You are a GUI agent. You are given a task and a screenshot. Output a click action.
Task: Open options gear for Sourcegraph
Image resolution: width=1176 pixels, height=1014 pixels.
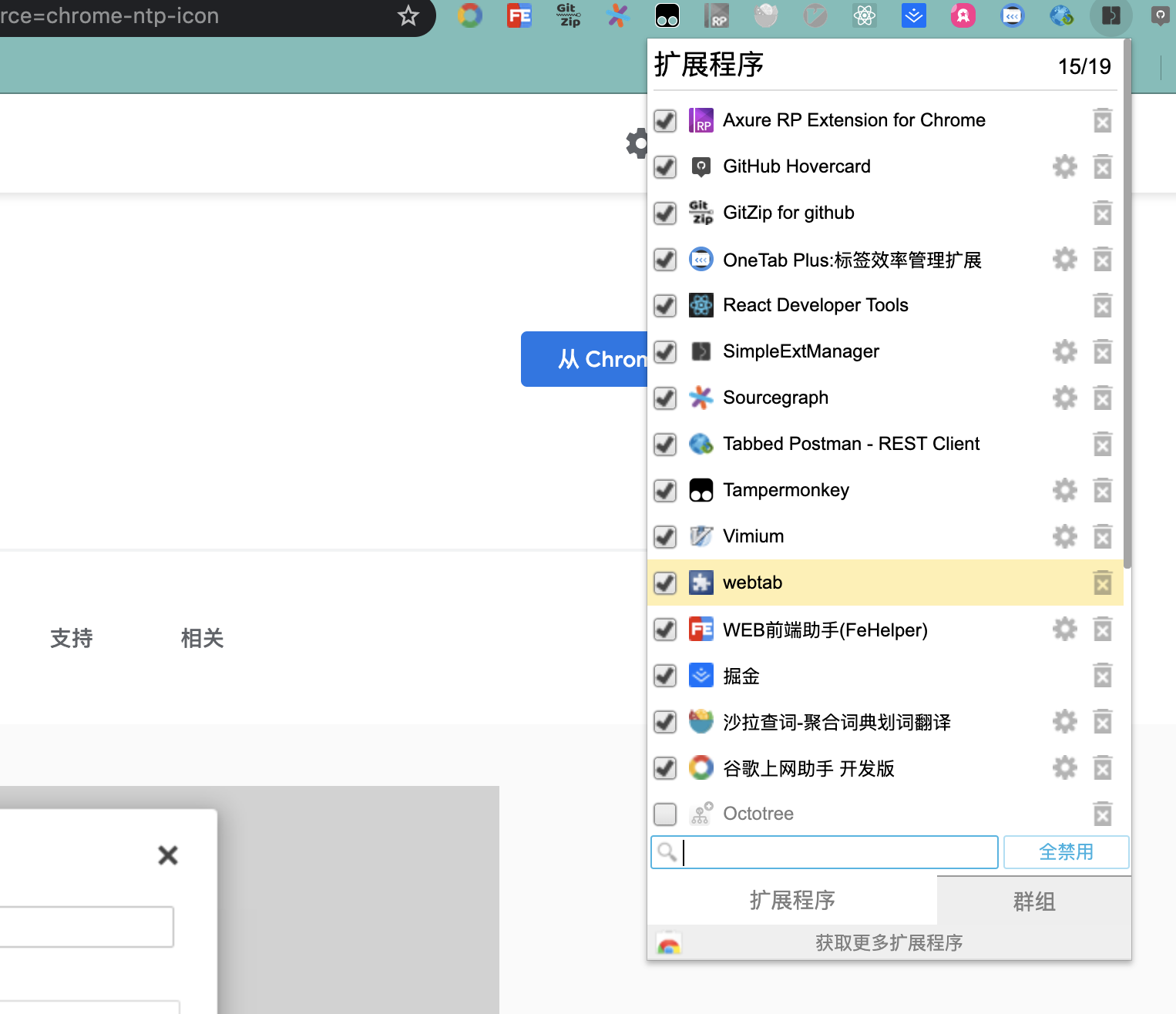pyautogui.click(x=1065, y=398)
